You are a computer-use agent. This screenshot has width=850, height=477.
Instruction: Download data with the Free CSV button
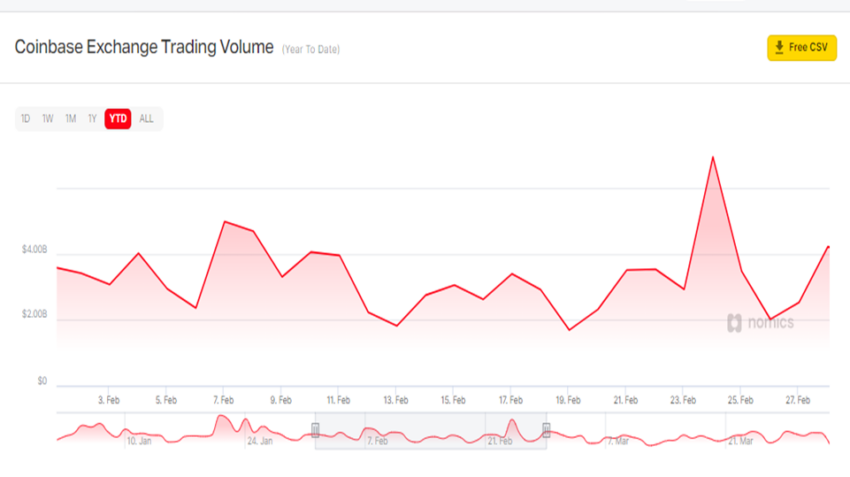tap(801, 48)
